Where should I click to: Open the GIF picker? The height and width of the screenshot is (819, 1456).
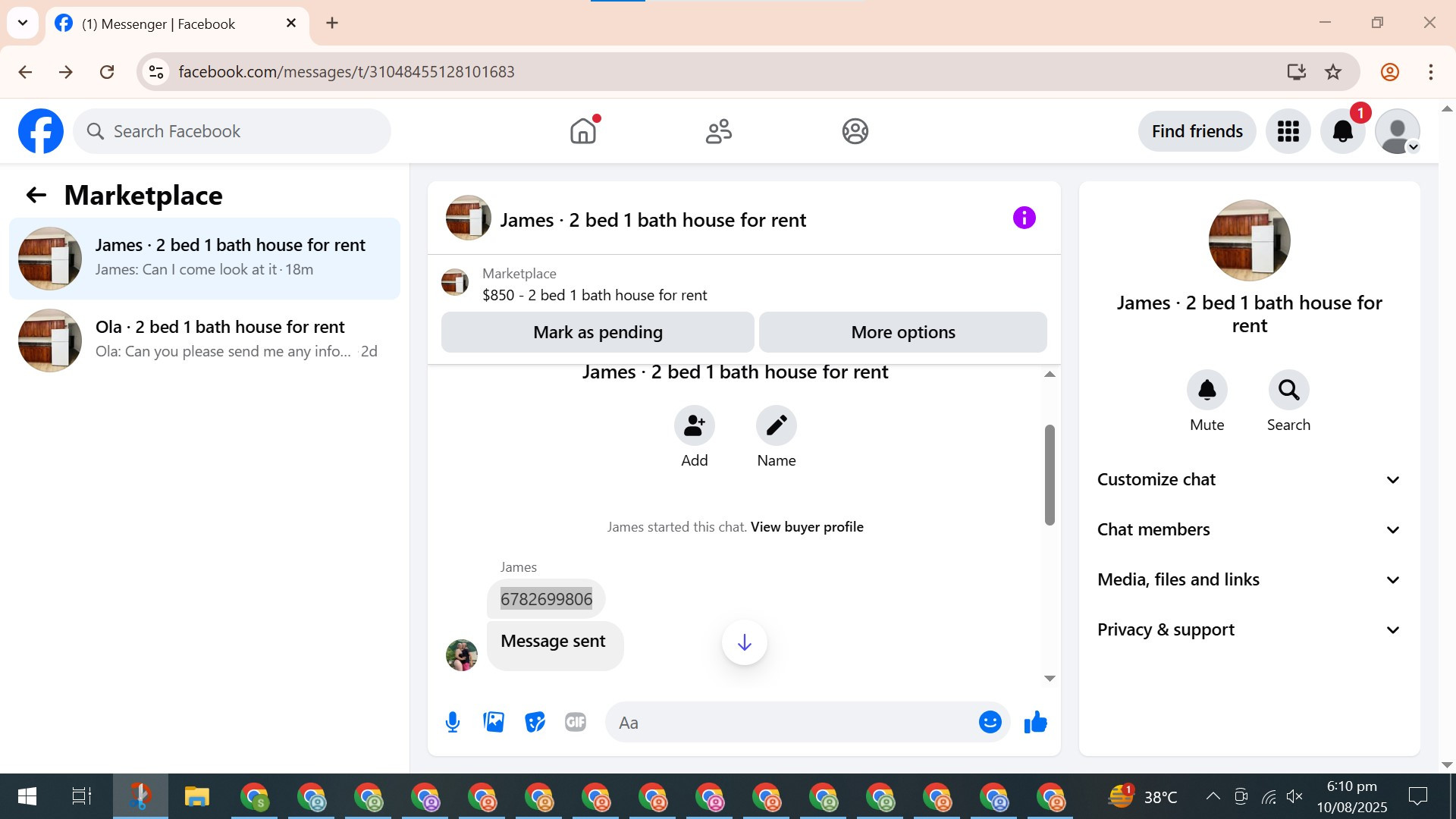tap(576, 723)
